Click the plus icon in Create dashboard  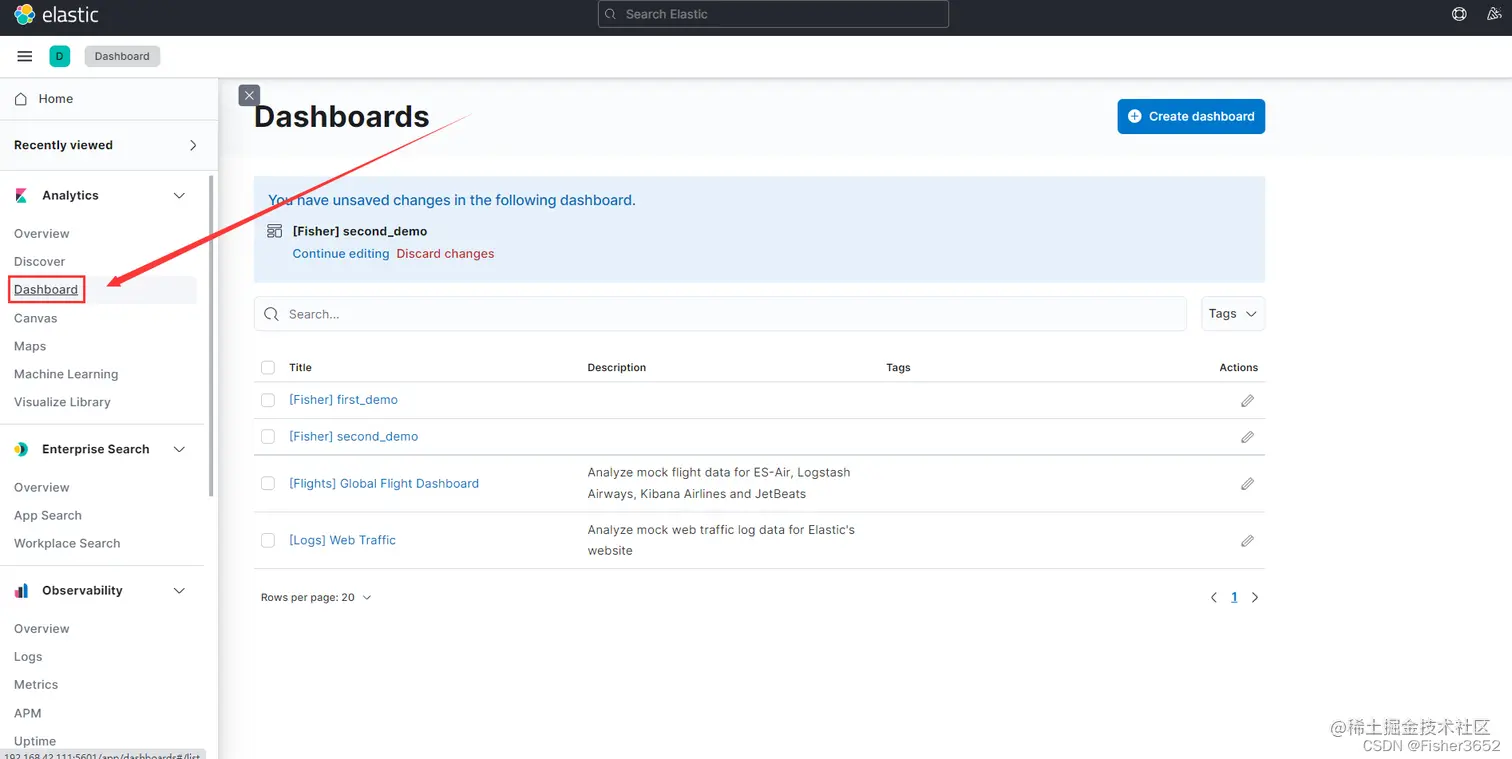[1134, 116]
